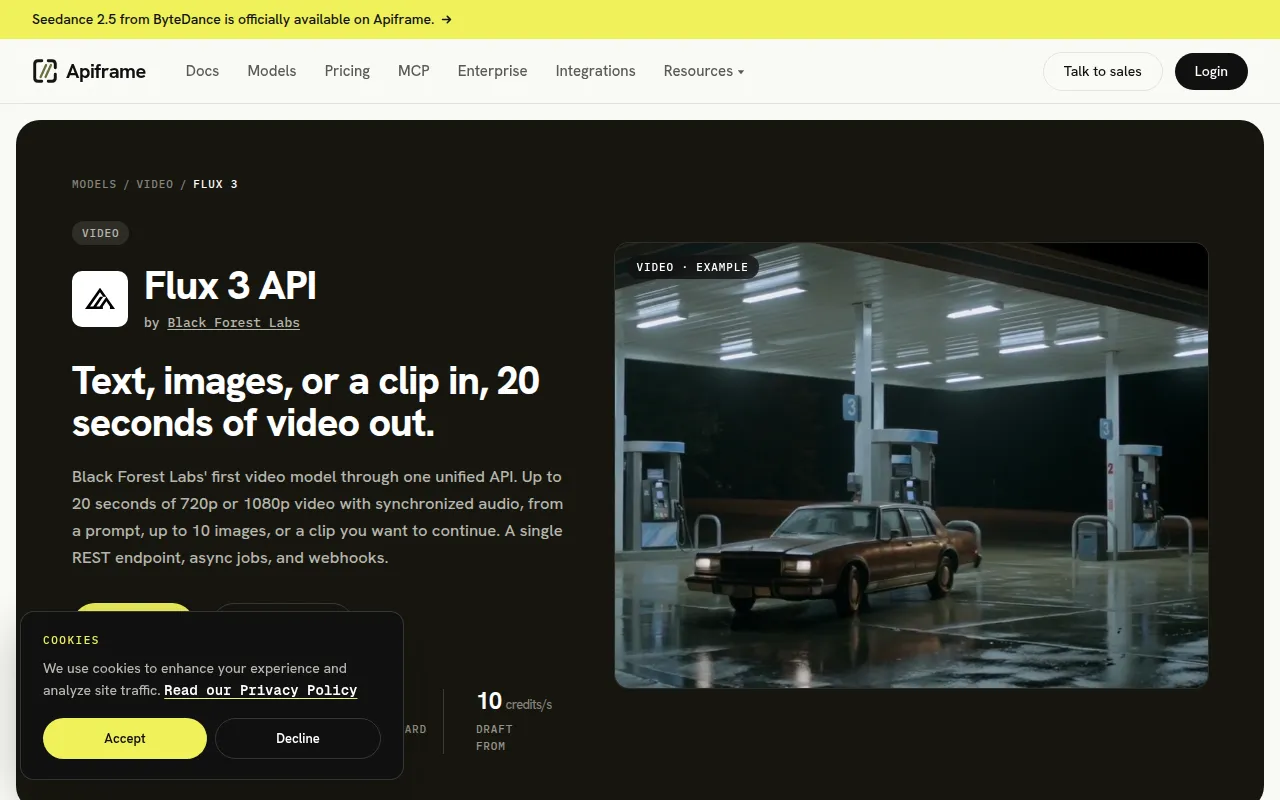Image resolution: width=1280 pixels, height=800 pixels.
Task: Expand the Resources dropdown
Action: [704, 71]
